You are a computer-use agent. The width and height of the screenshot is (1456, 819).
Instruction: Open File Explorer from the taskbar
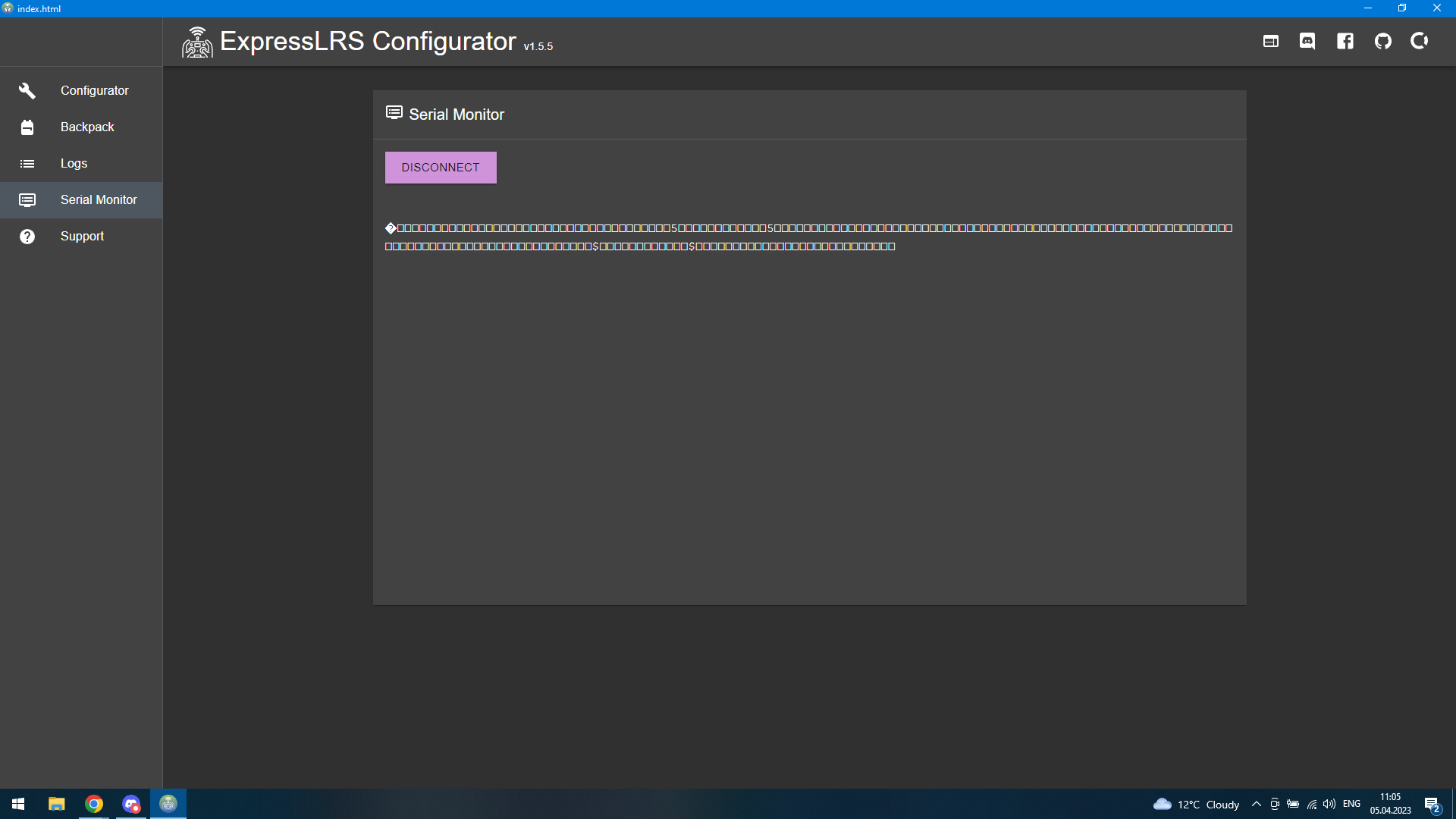point(57,804)
